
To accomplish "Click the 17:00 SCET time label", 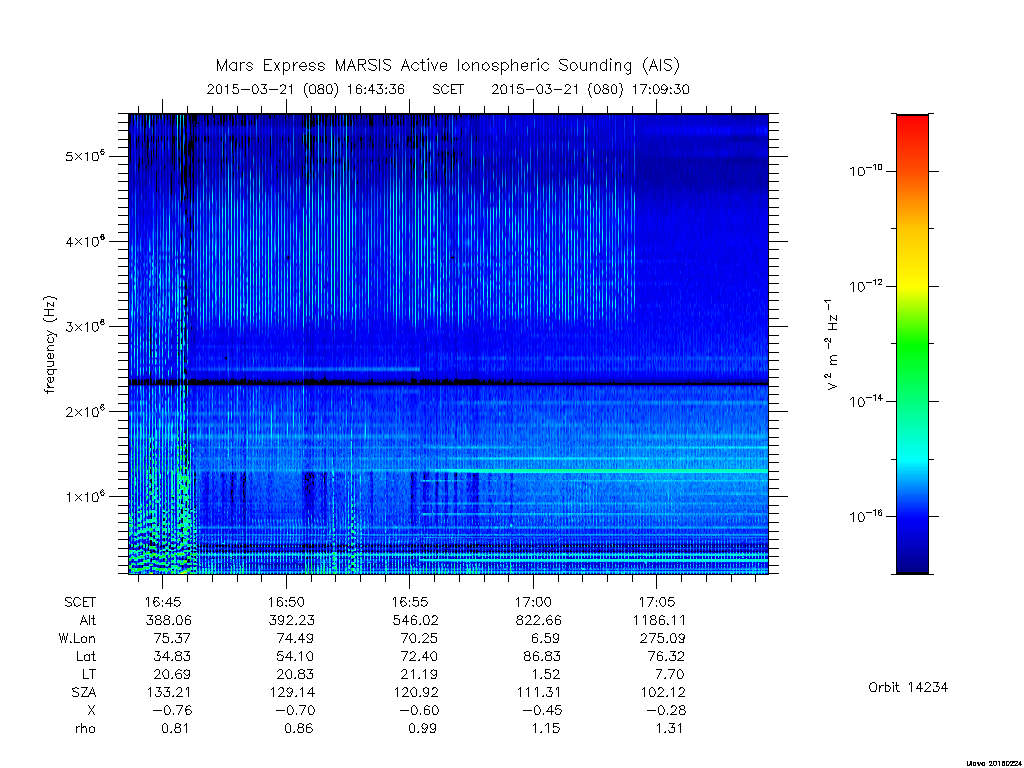I will pyautogui.click(x=533, y=602).
